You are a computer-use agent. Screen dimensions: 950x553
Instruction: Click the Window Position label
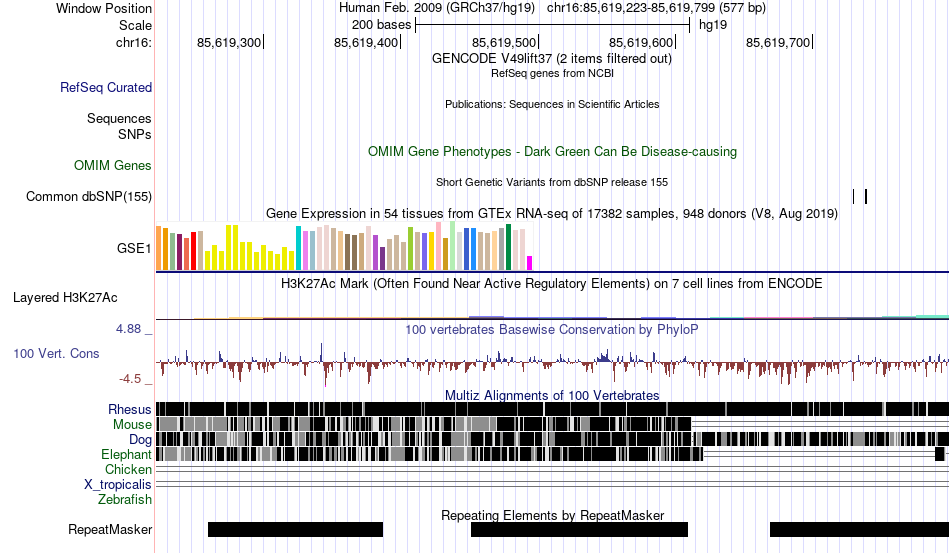[x=104, y=8]
